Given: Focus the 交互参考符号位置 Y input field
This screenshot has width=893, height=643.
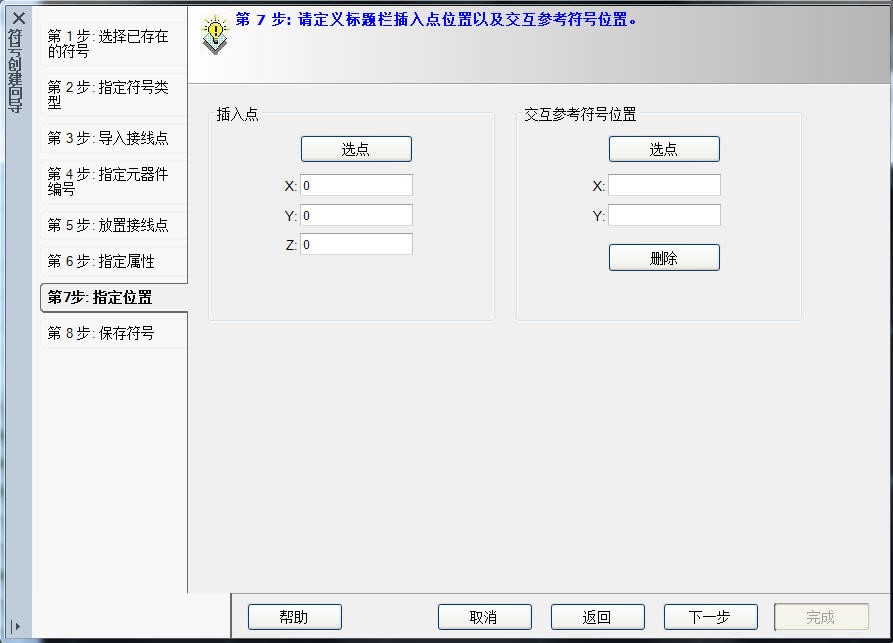Looking at the screenshot, I should (664, 216).
